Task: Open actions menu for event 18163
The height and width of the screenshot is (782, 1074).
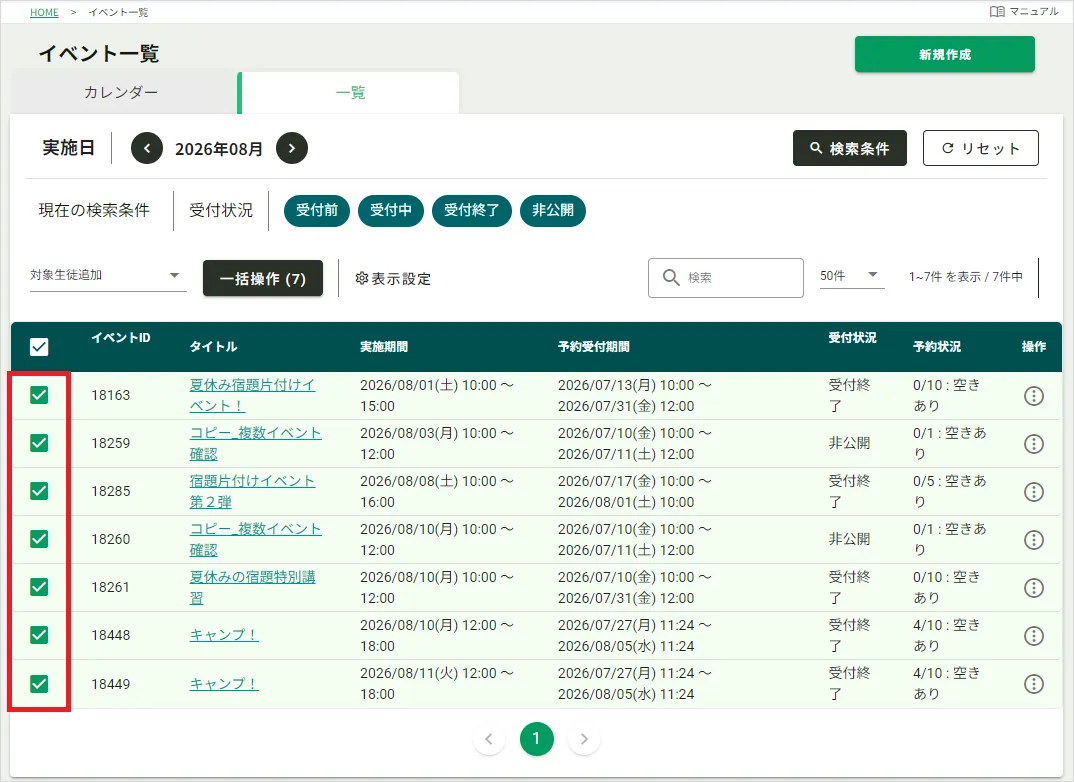Action: 1034,396
